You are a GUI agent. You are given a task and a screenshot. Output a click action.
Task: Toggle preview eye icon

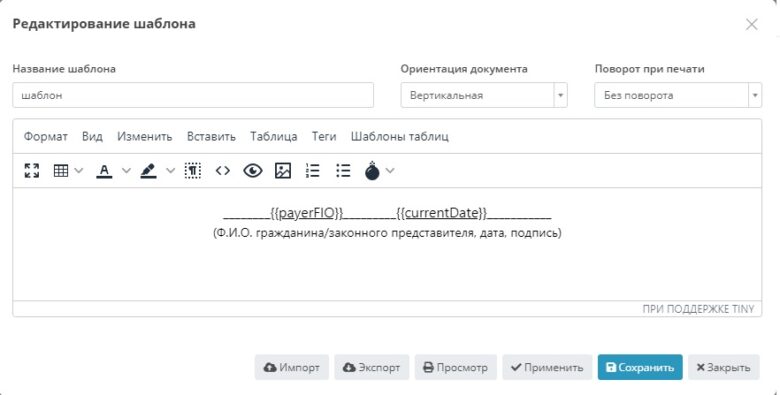point(253,171)
